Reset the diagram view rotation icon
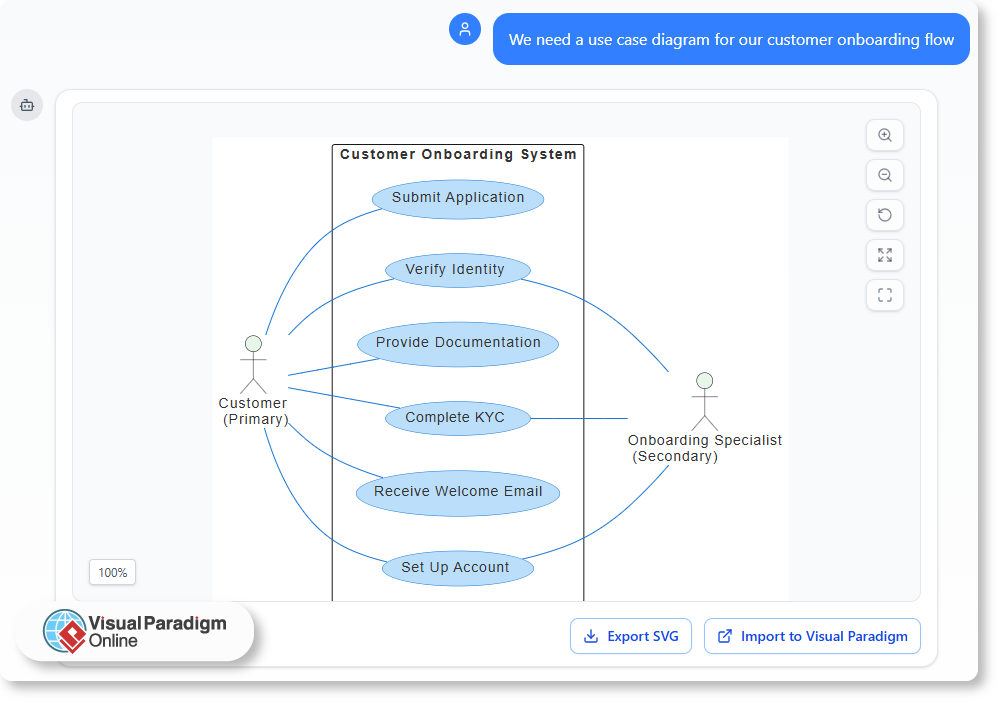The image size is (1004, 707). click(x=884, y=215)
